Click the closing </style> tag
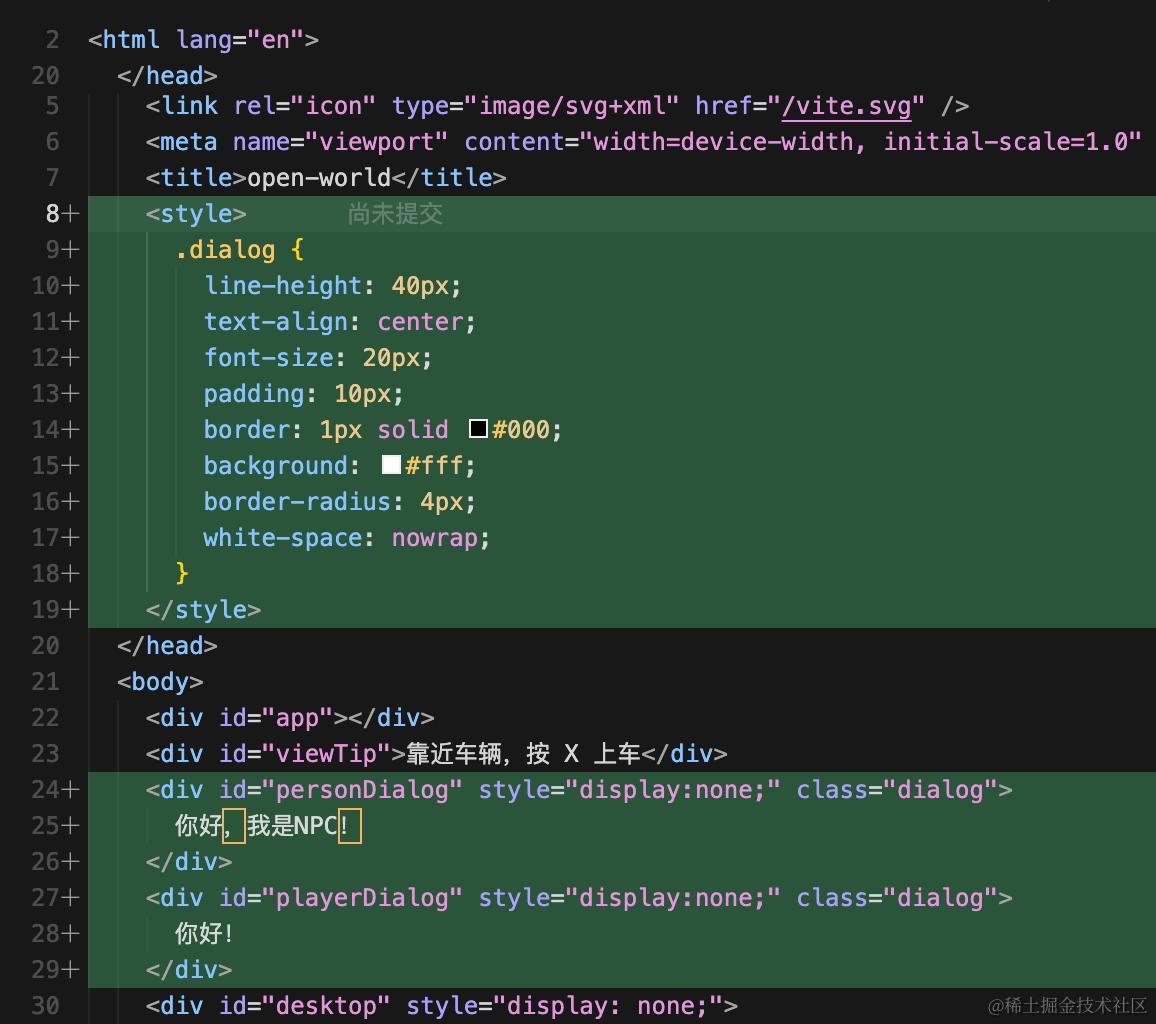The width and height of the screenshot is (1156, 1024). coord(203,610)
